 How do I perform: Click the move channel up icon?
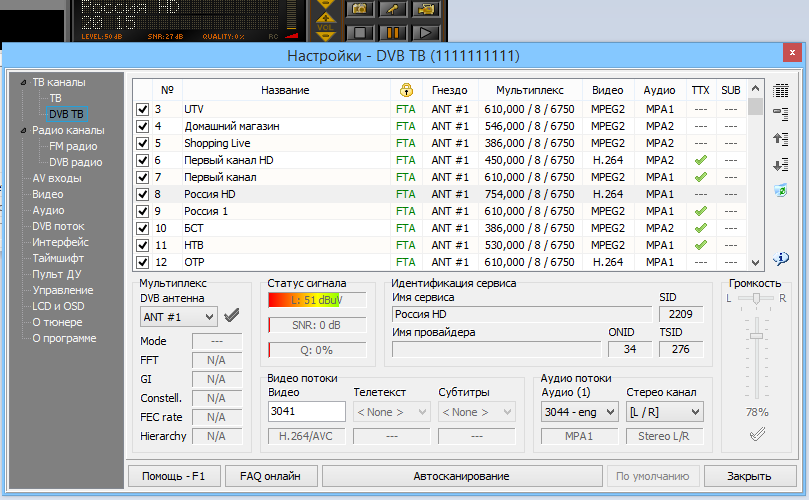[x=781, y=139]
